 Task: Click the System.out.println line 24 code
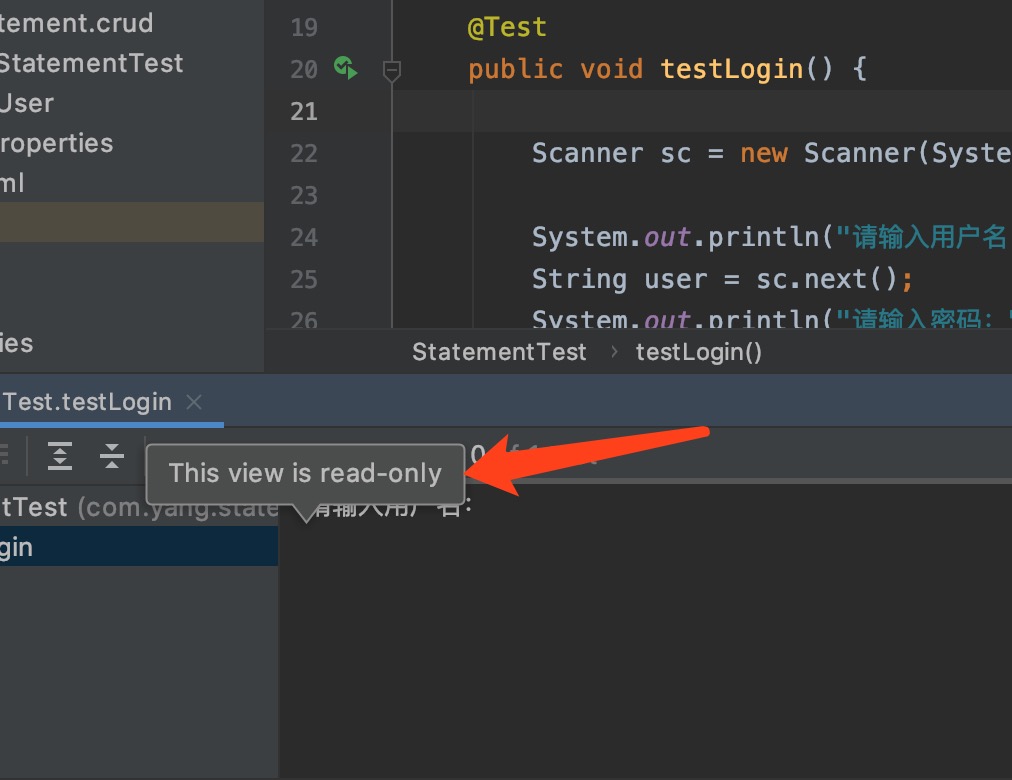click(x=771, y=237)
